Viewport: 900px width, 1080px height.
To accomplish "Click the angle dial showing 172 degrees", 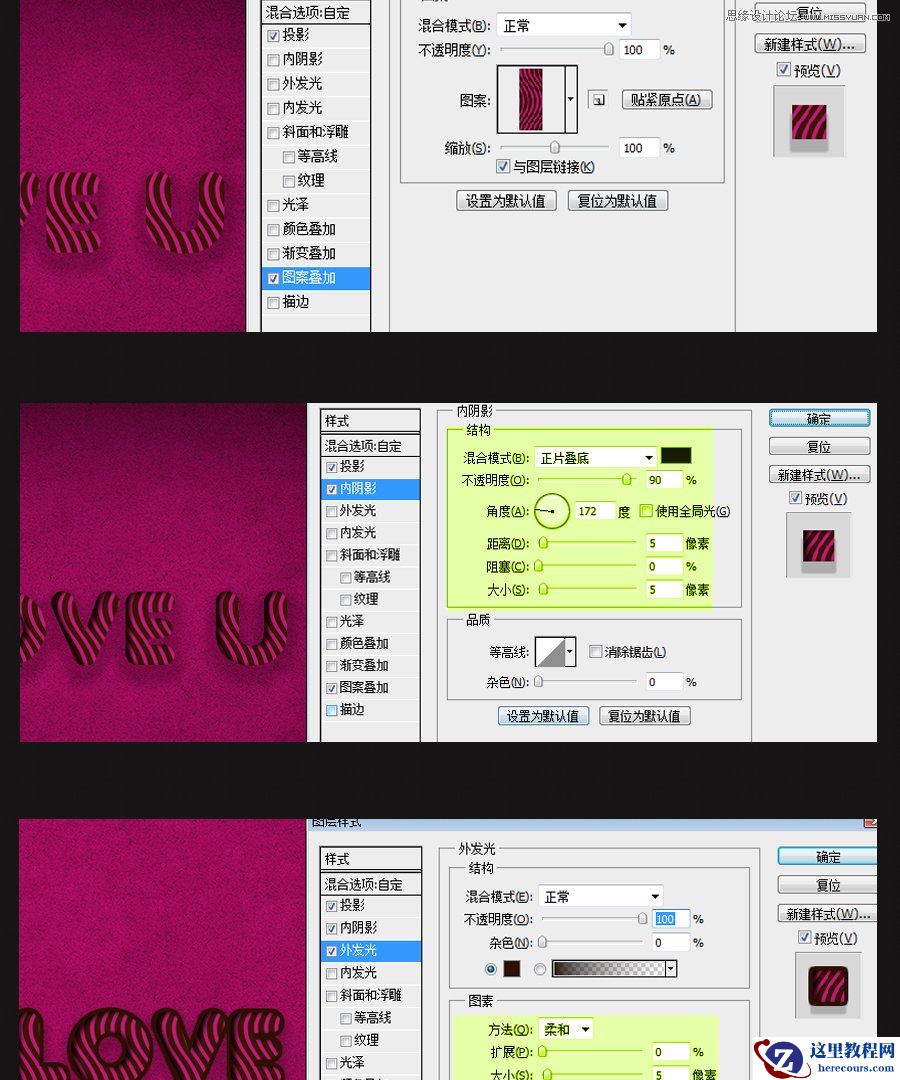I will 550,511.
